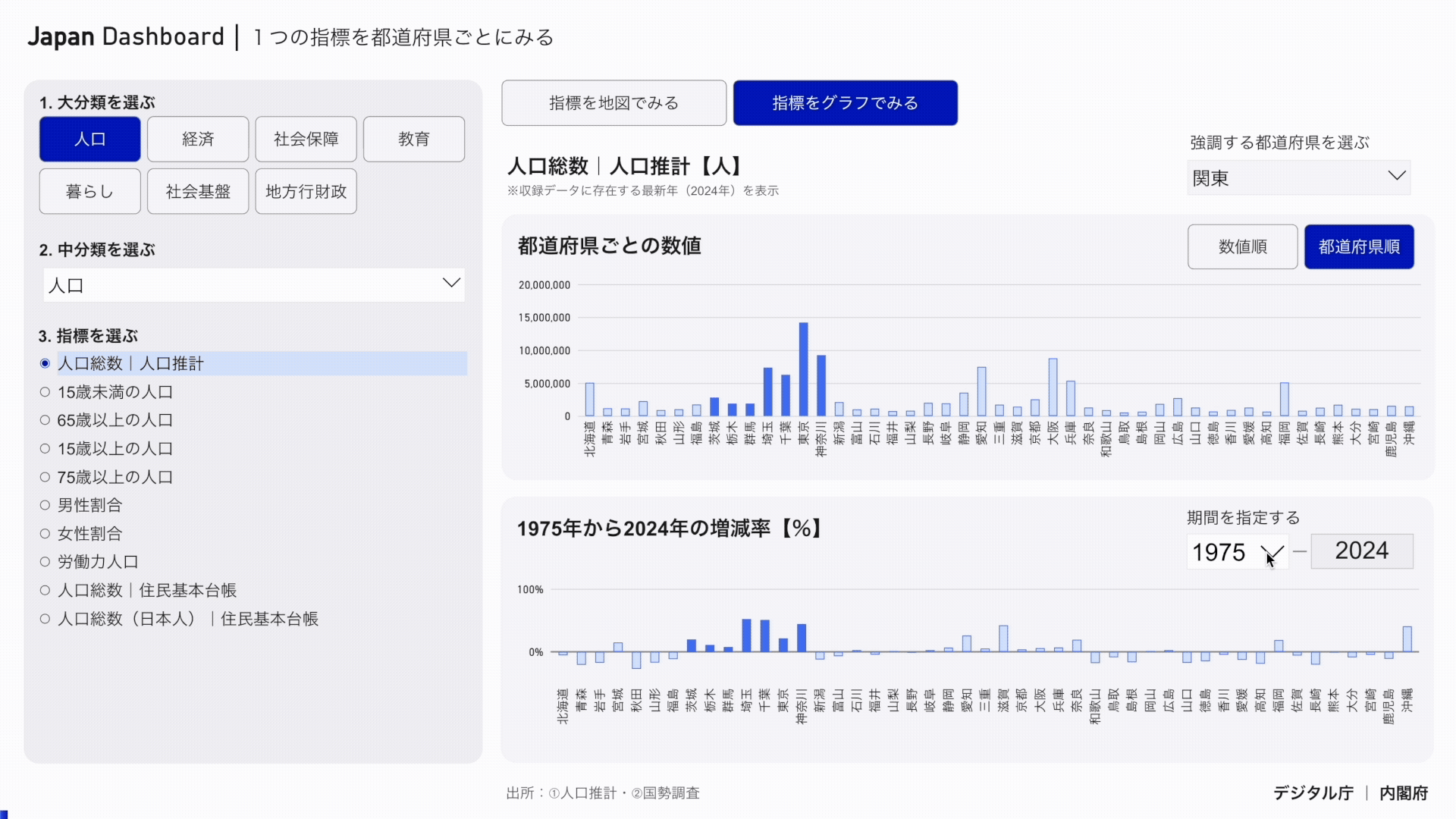Click the 2024 end year field
The height and width of the screenshot is (819, 1456).
pos(1361,551)
